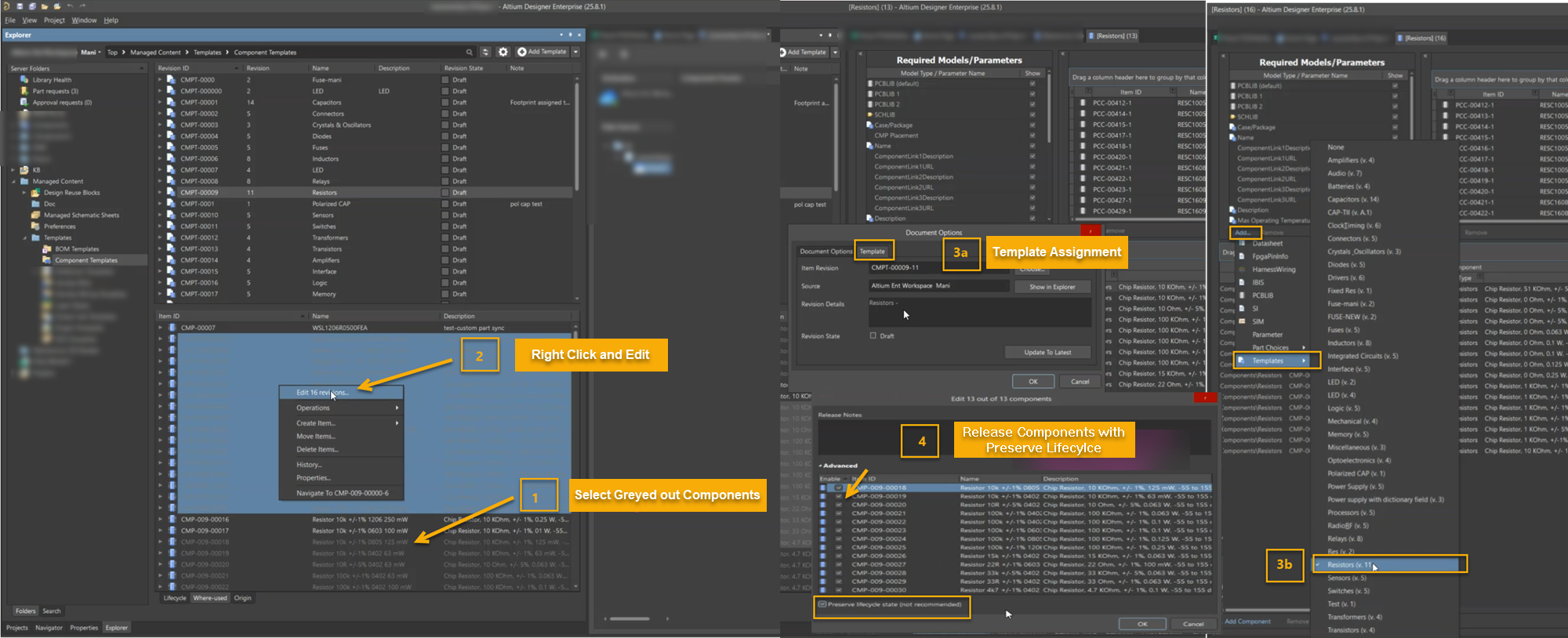Open the Mani server dropdown

[x=91, y=53]
